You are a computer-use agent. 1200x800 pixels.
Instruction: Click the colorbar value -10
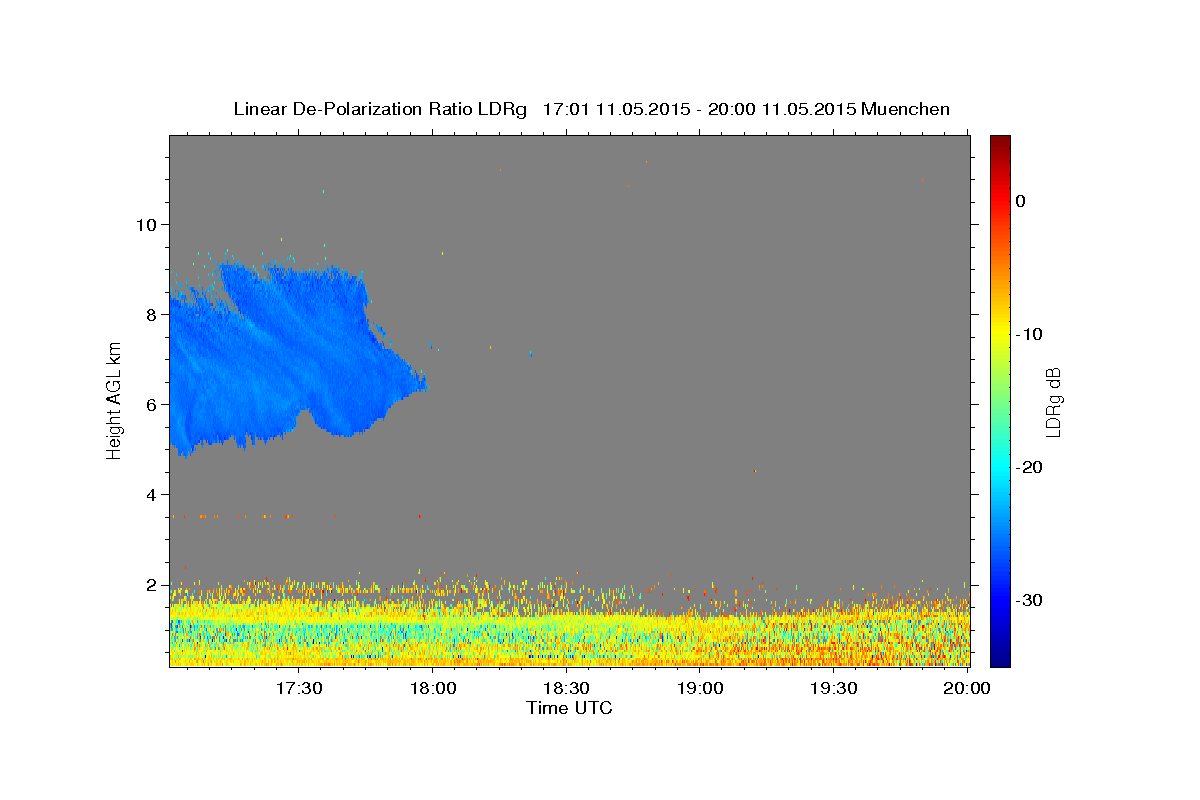(1029, 334)
